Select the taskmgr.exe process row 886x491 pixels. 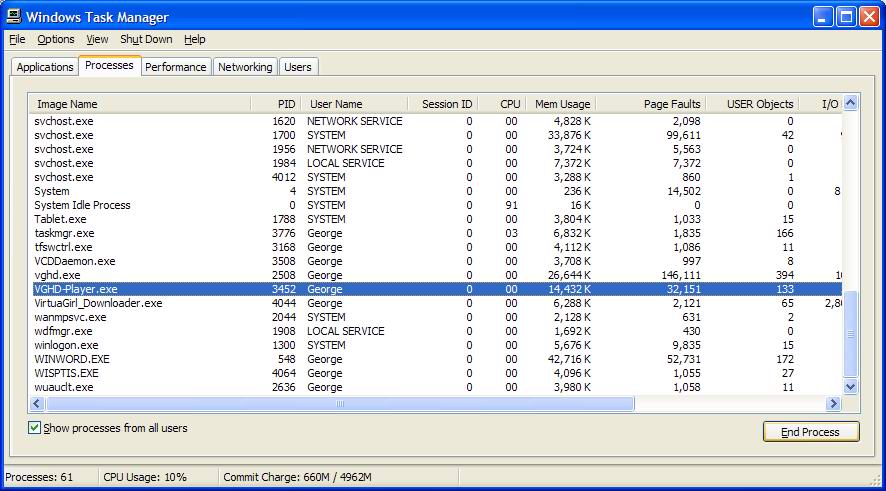click(x=64, y=233)
